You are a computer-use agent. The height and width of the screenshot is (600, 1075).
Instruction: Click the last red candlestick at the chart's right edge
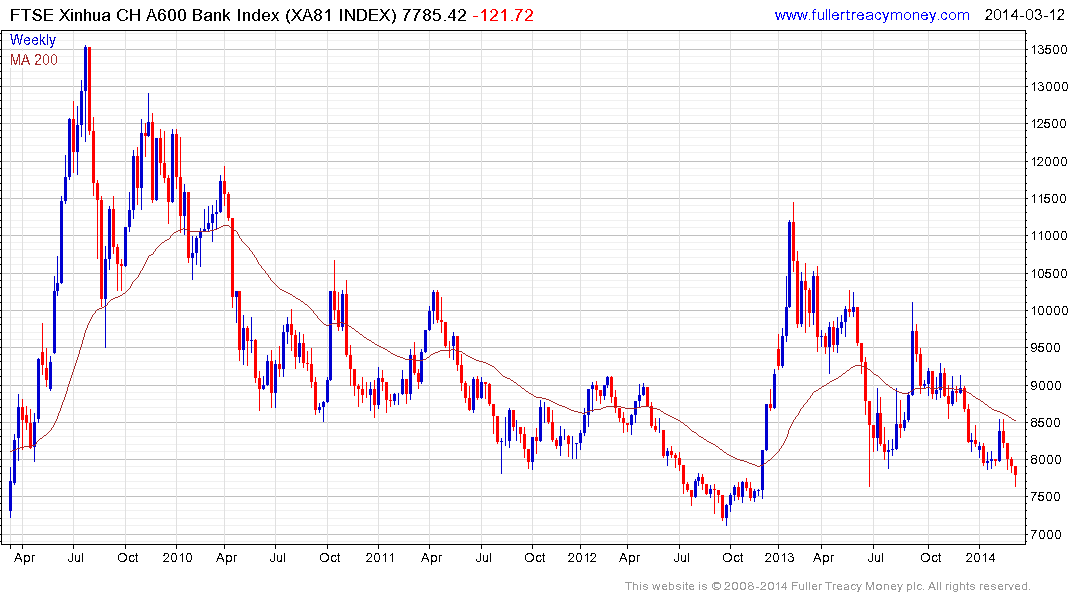click(1015, 476)
